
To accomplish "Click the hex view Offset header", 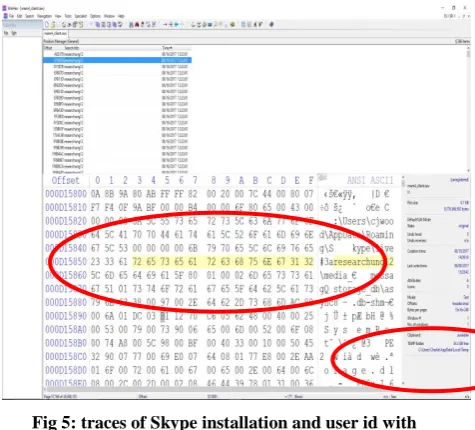I will tap(66, 180).
